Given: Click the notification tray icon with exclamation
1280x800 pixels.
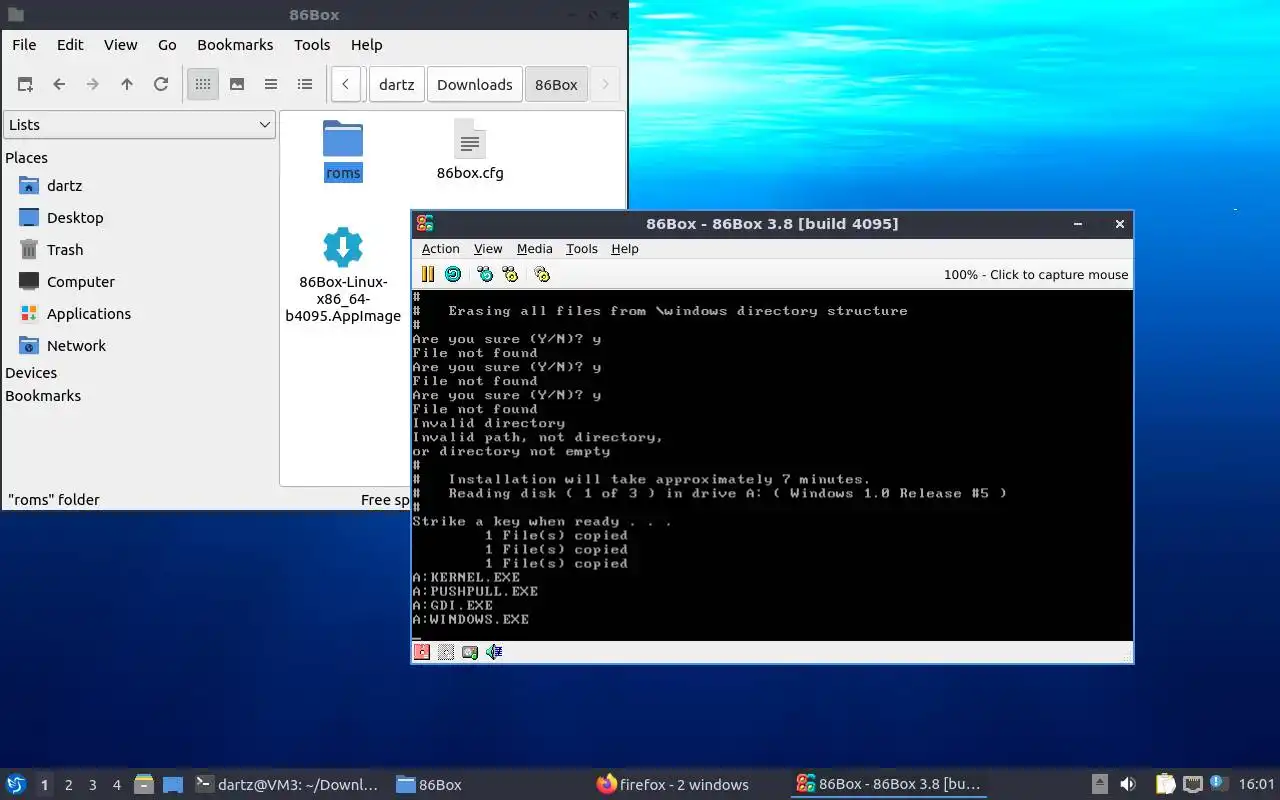Looking at the screenshot, I should (x=1219, y=783).
